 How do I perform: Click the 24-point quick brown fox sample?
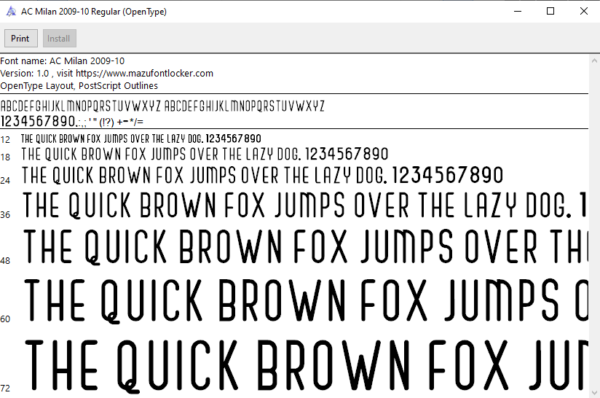(x=262, y=176)
